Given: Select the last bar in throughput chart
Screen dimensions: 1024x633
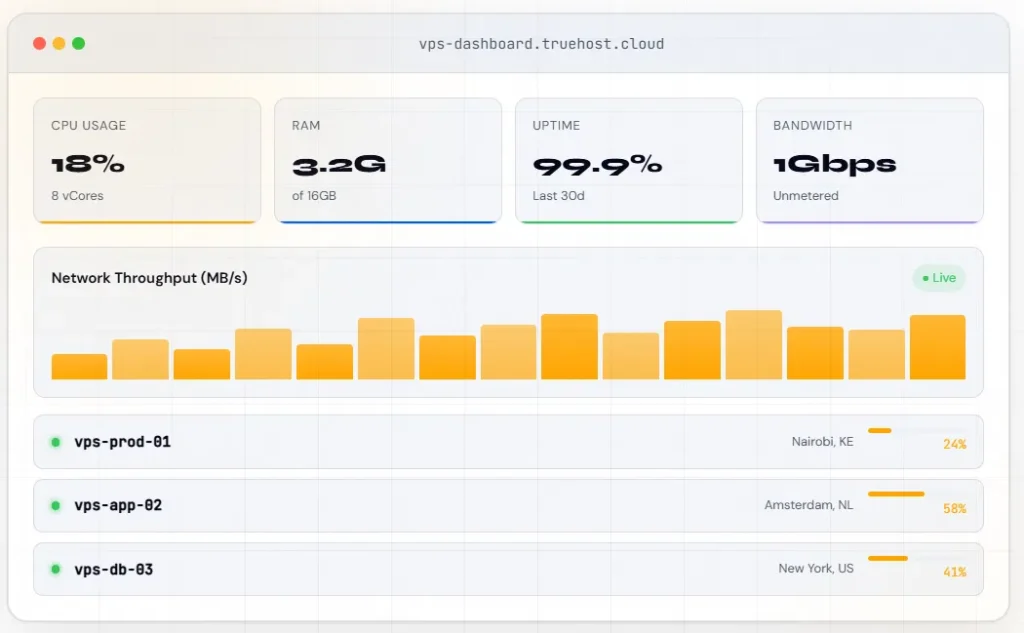Looking at the screenshot, I should pyautogui.click(x=938, y=347).
